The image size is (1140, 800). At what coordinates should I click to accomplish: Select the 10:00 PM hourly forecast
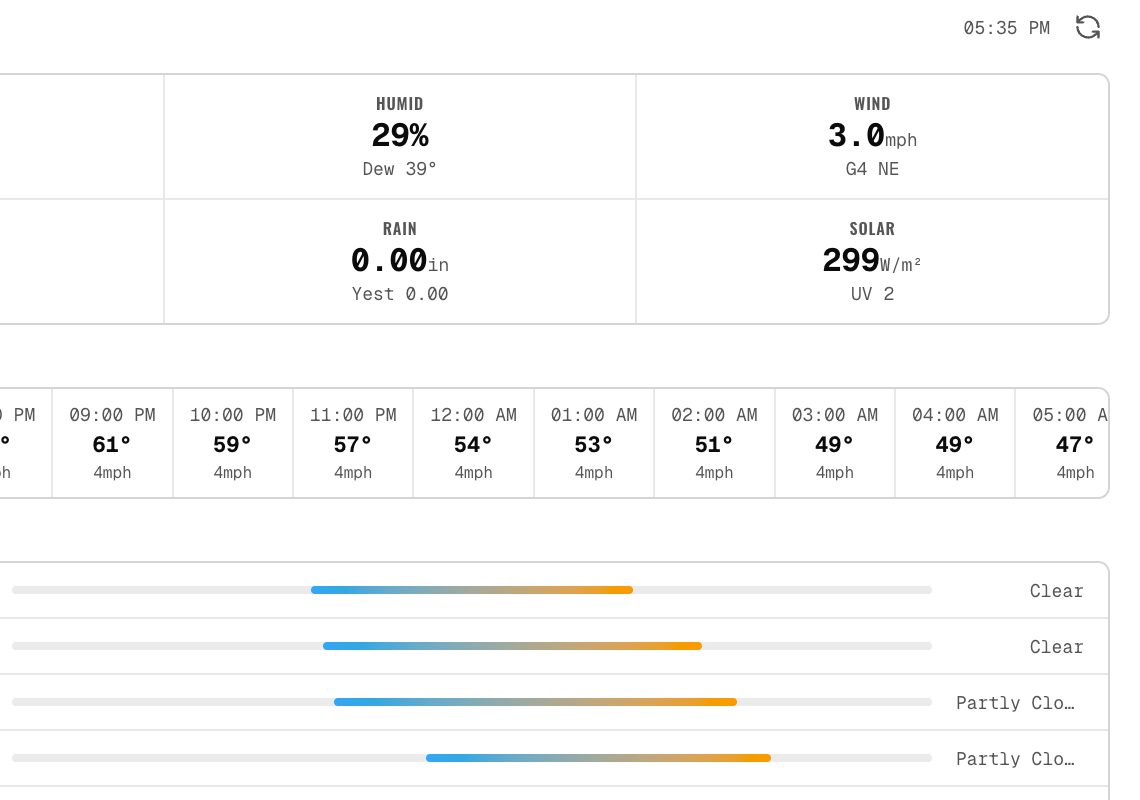(233, 443)
